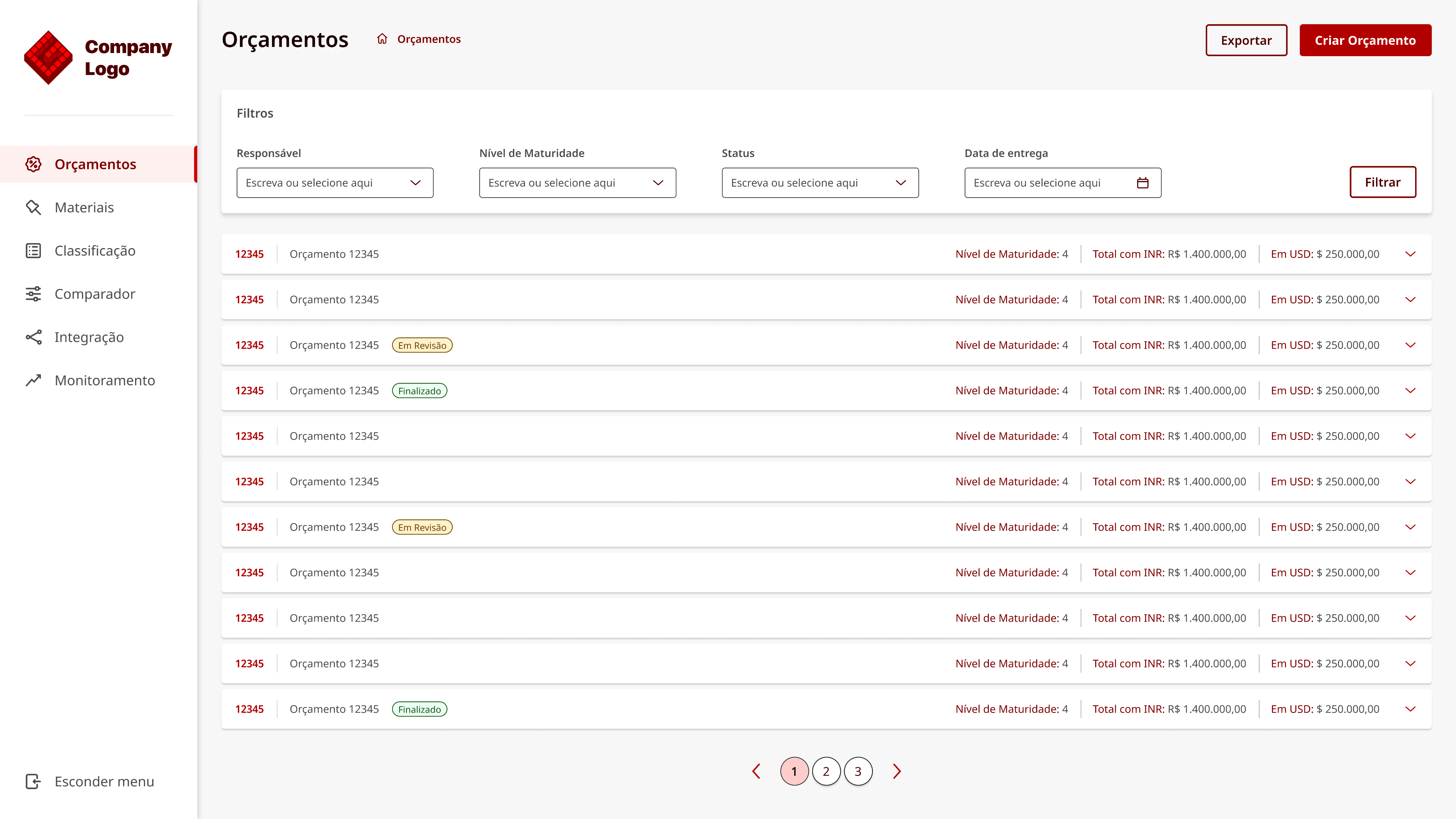This screenshot has height=819, width=1456.
Task: Click the Monitoramento trend icon
Action: [33, 380]
